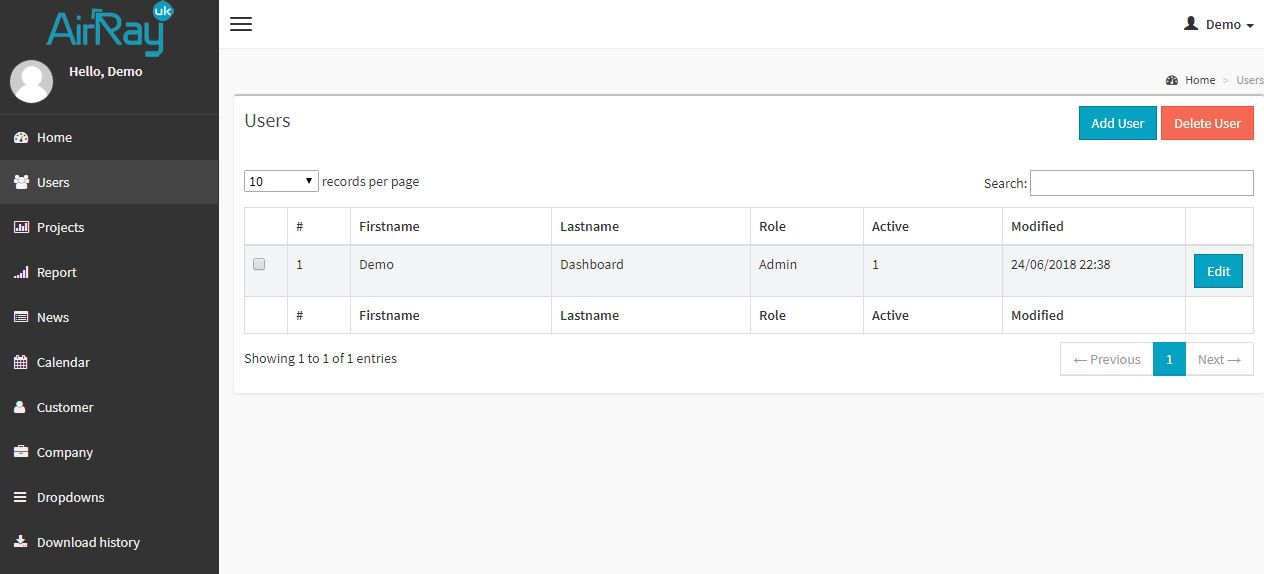Viewport: 1264px width, 574px height.
Task: Click the Home dashboard icon in sidebar
Action: tap(21, 137)
